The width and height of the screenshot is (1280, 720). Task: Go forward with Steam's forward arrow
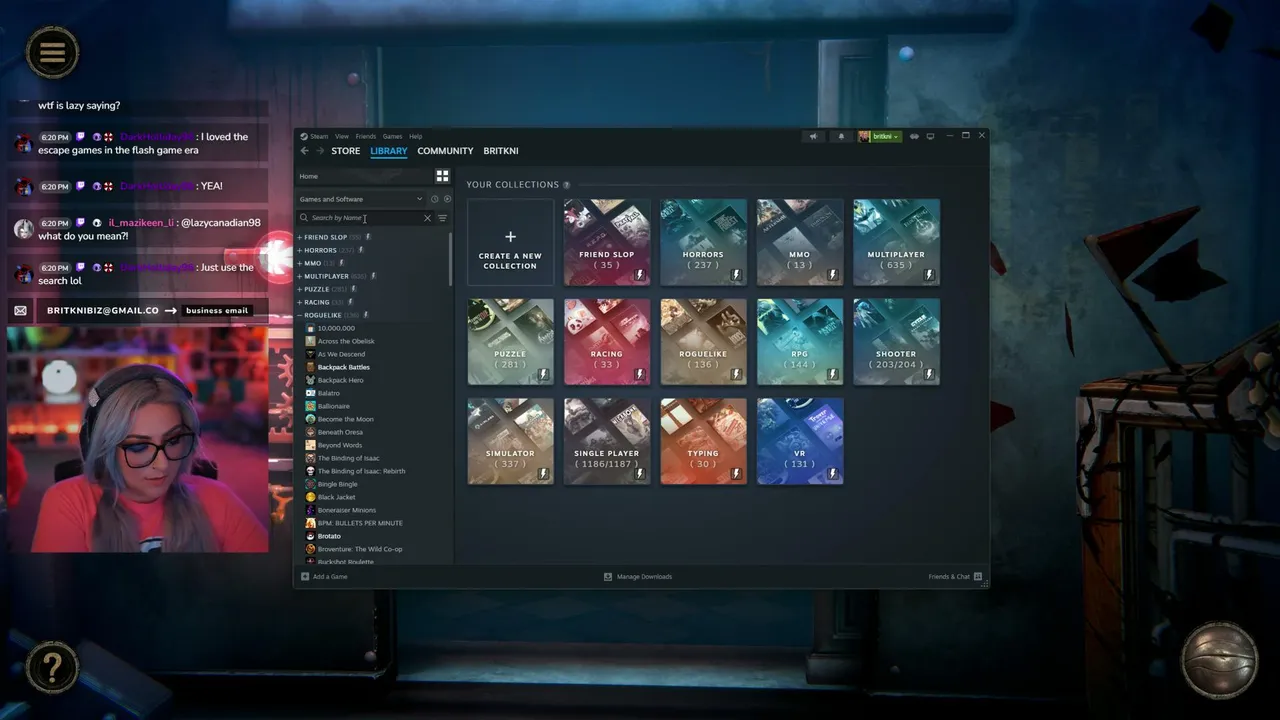tap(320, 151)
